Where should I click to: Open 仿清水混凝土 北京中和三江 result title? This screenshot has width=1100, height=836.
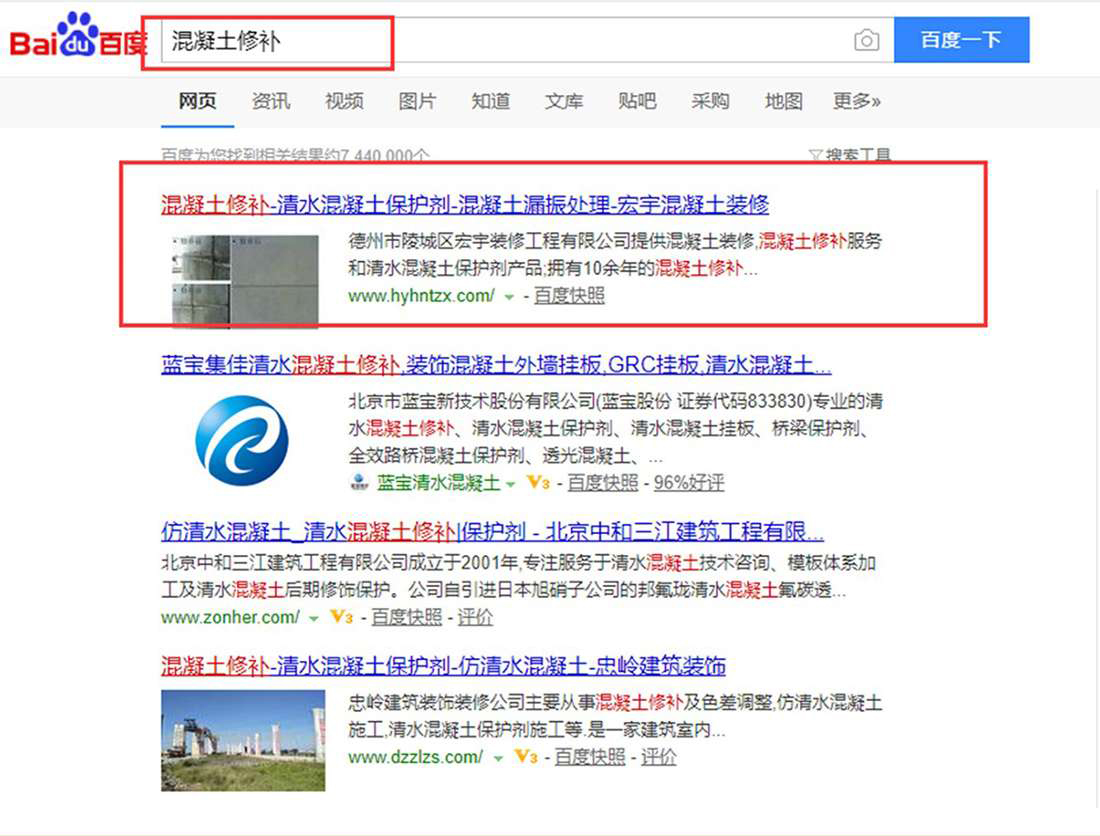(492, 532)
